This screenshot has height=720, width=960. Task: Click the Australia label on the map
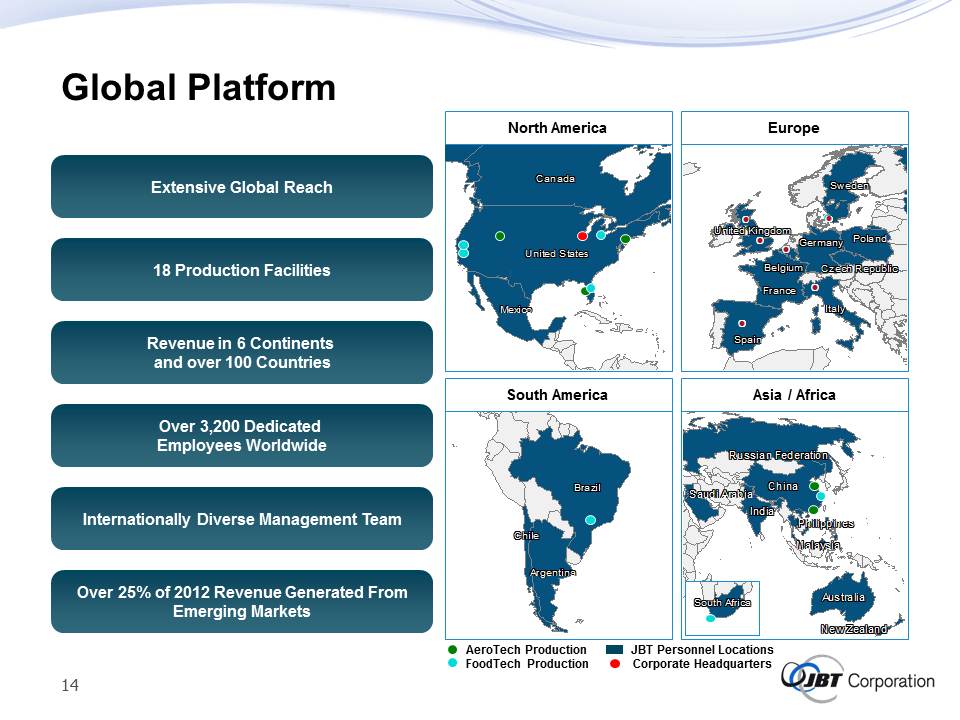tap(842, 597)
